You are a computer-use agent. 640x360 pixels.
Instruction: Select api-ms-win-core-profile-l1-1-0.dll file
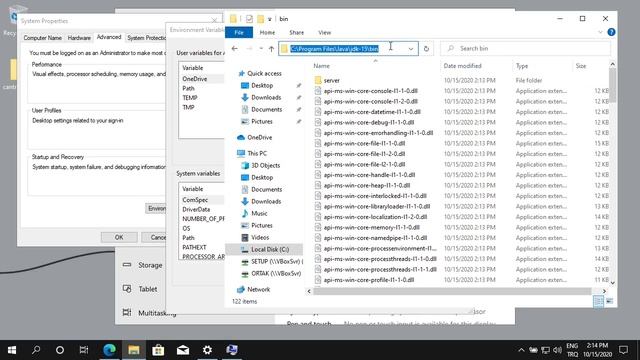tap(369, 280)
